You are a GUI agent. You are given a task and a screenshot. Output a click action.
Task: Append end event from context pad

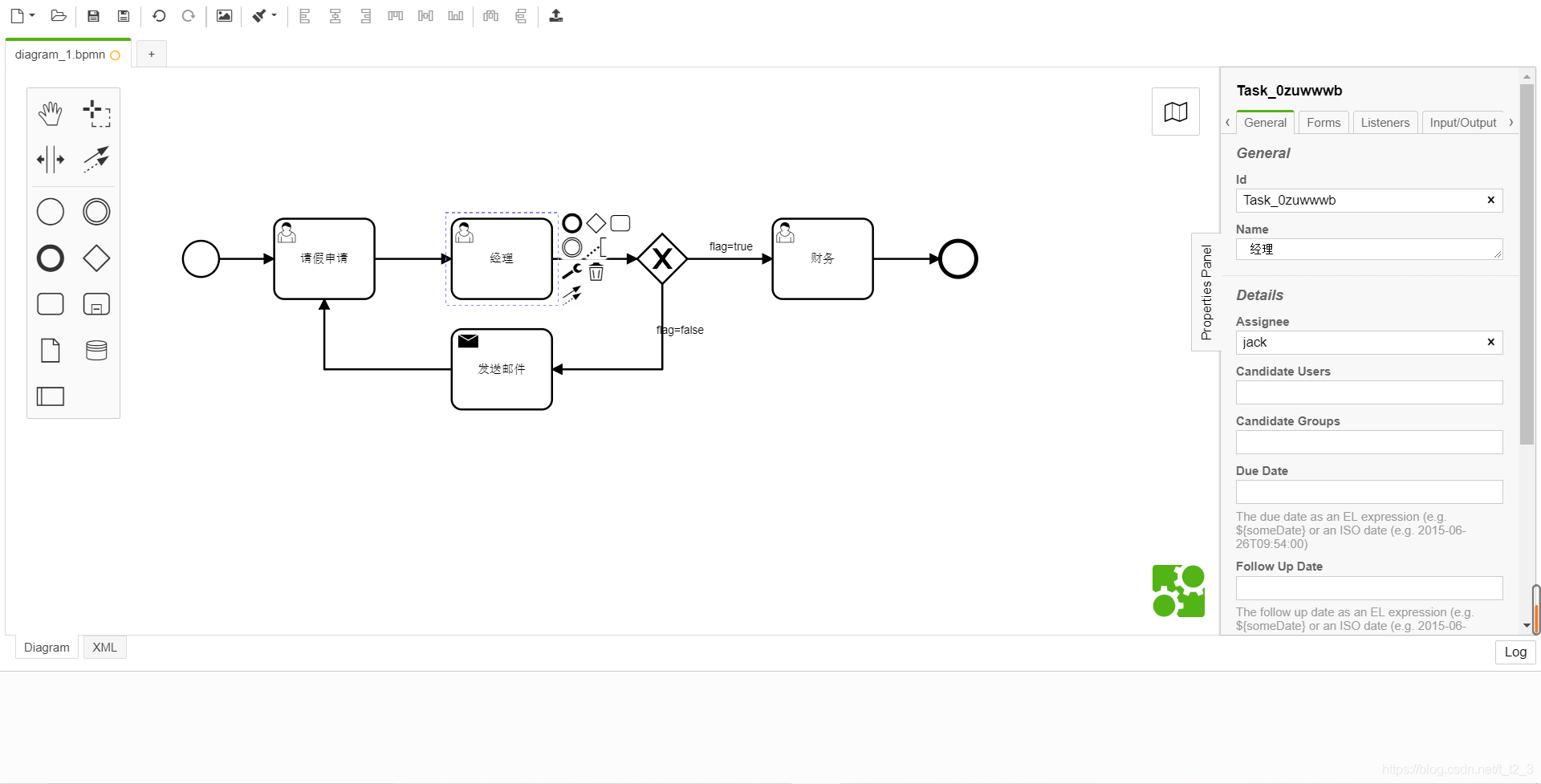point(572,223)
